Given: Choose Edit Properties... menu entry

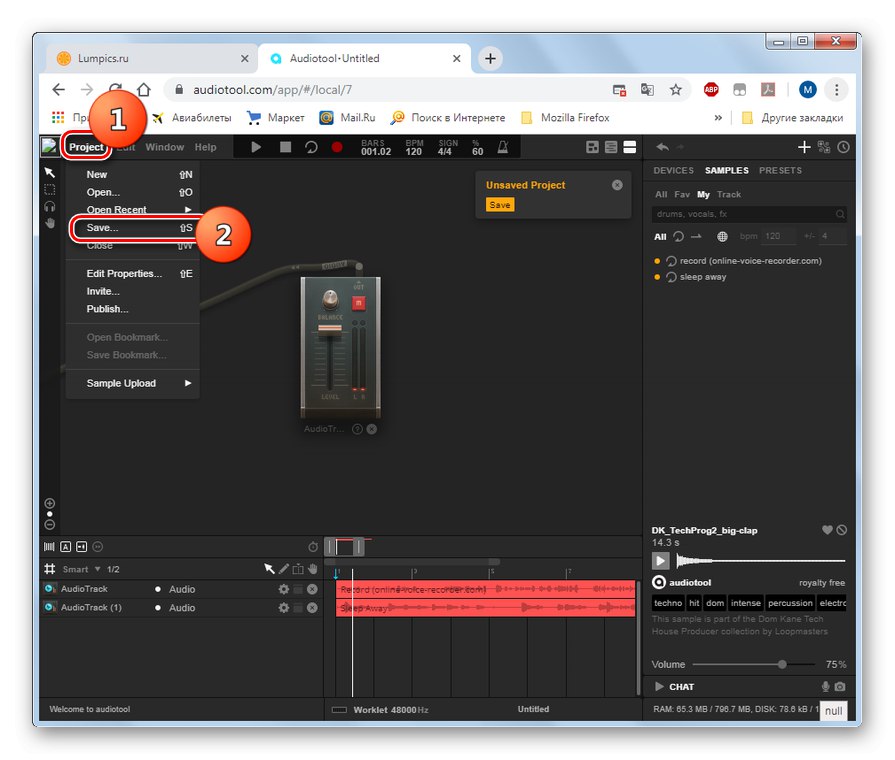Looking at the screenshot, I should (133, 274).
